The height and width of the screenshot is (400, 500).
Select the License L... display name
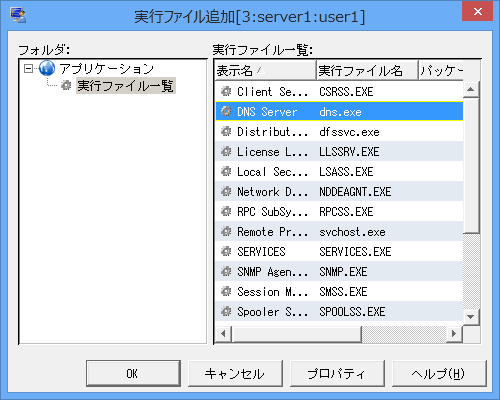click(272, 151)
